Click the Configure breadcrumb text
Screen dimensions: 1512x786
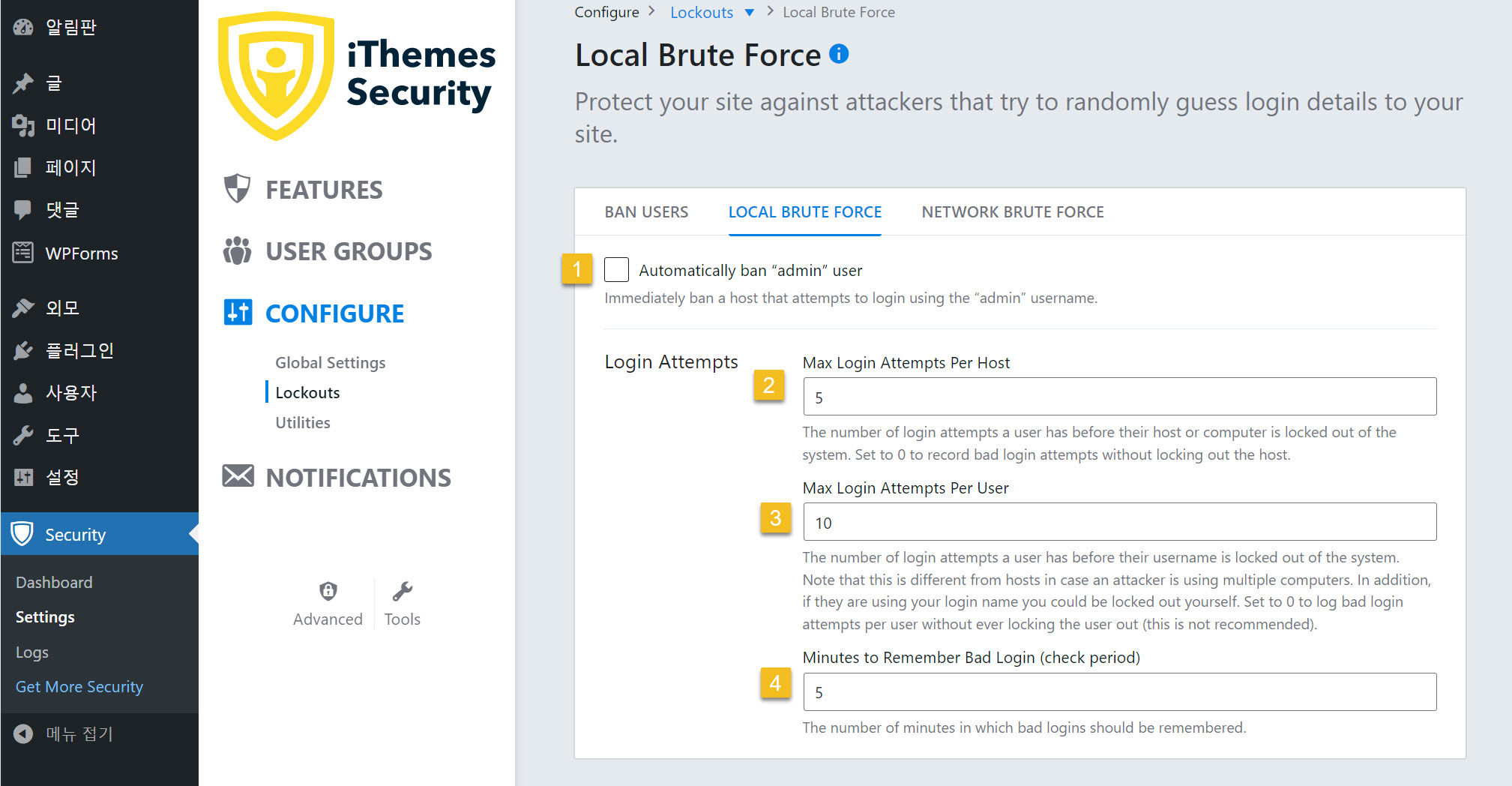(606, 13)
